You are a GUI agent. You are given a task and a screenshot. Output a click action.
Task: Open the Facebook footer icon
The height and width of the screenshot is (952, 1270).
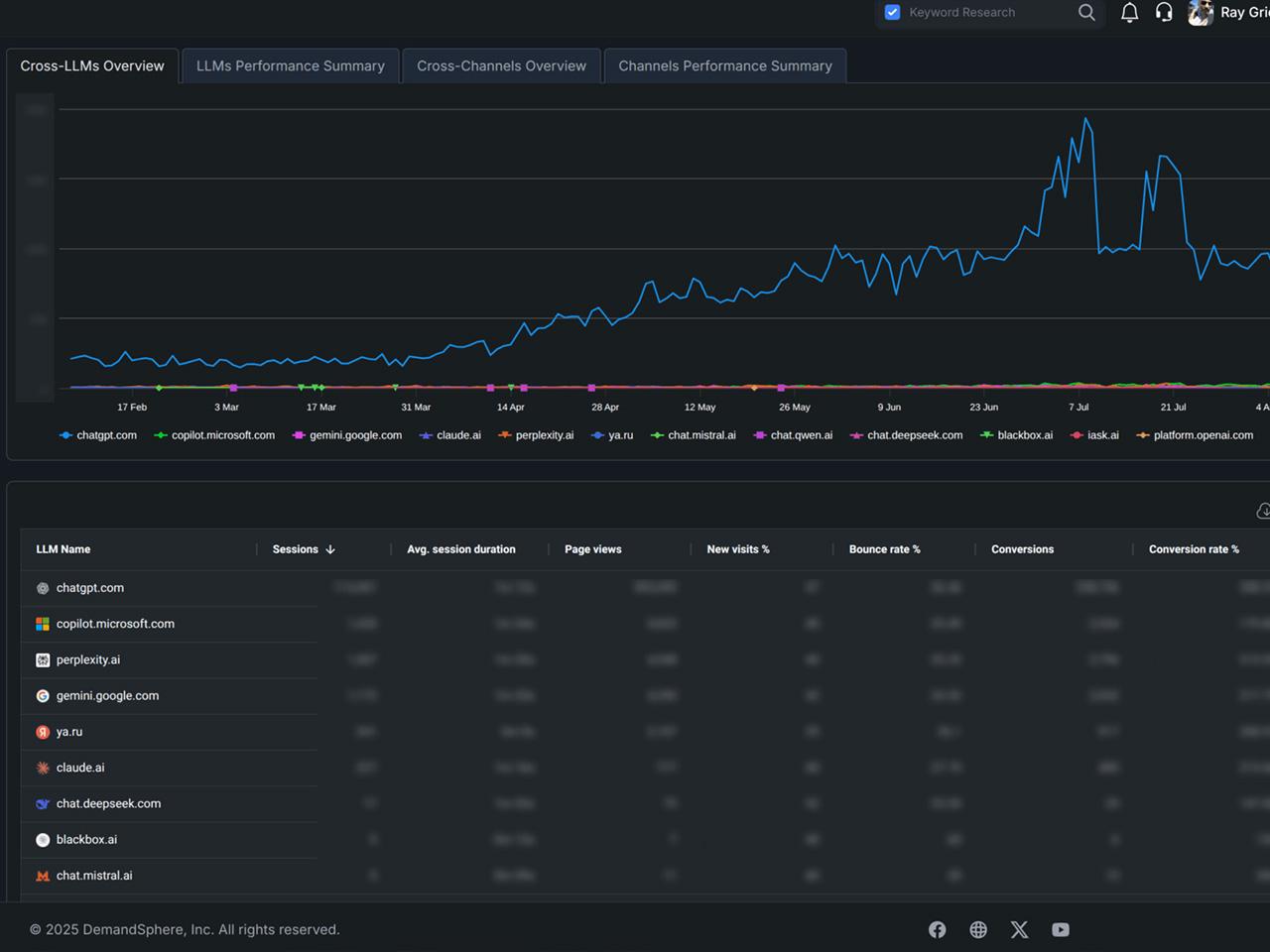click(937, 929)
